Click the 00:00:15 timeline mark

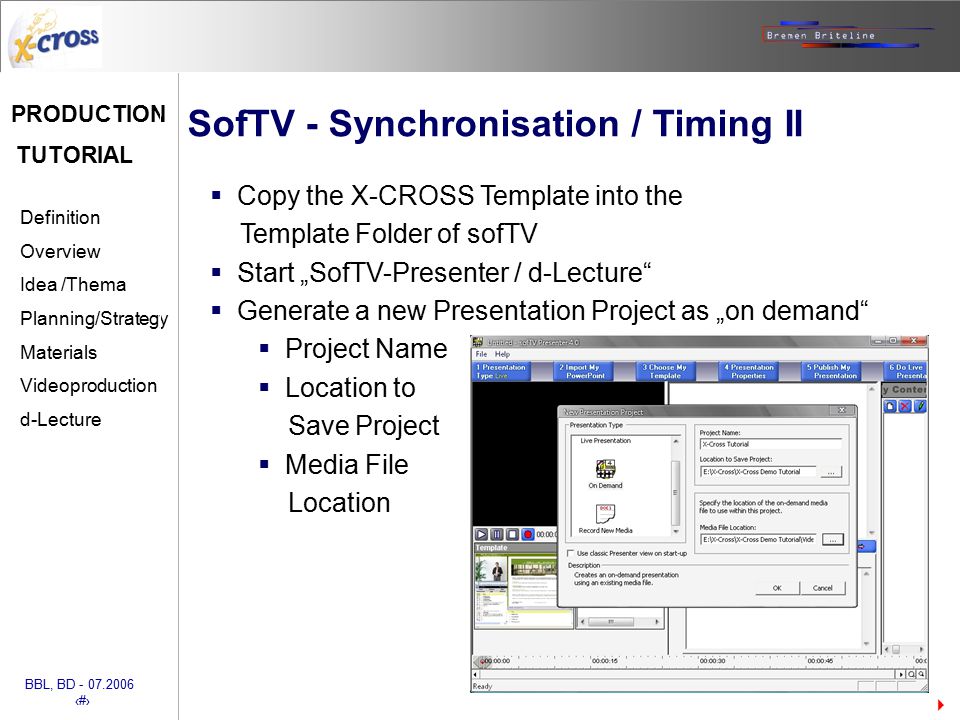(605, 661)
